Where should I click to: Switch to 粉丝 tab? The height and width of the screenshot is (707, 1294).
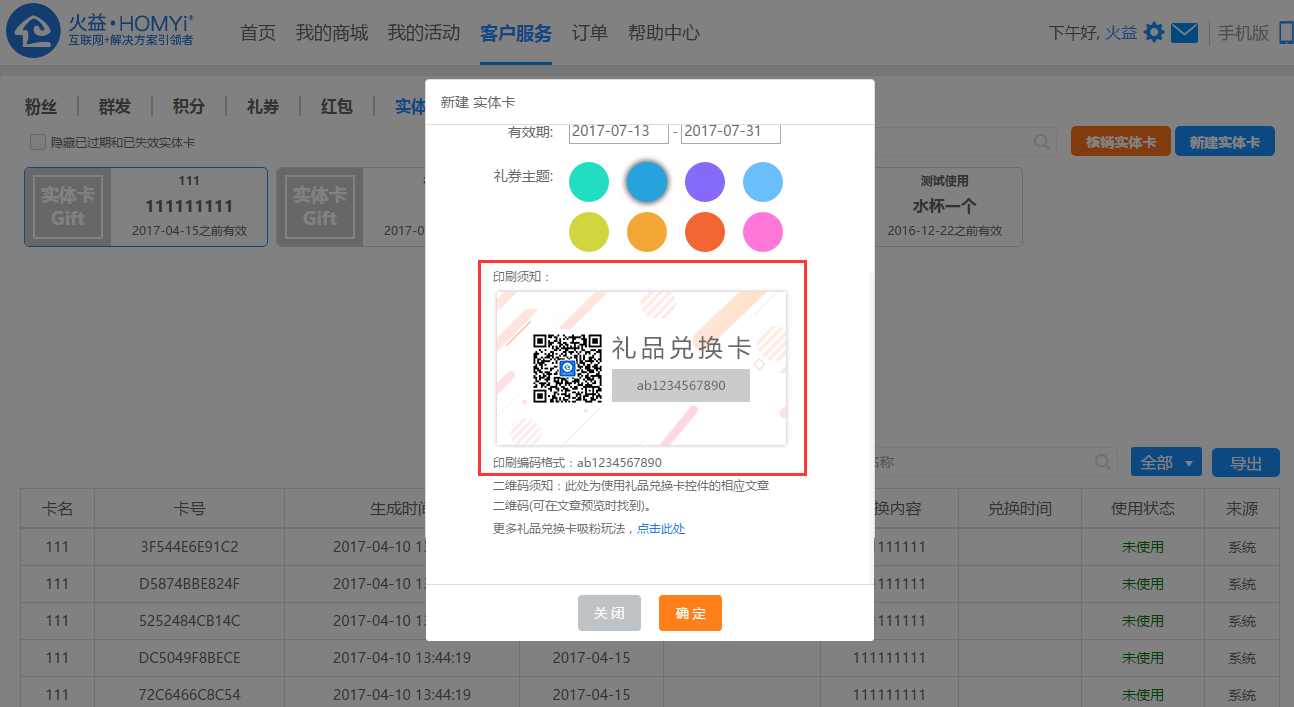point(41,107)
